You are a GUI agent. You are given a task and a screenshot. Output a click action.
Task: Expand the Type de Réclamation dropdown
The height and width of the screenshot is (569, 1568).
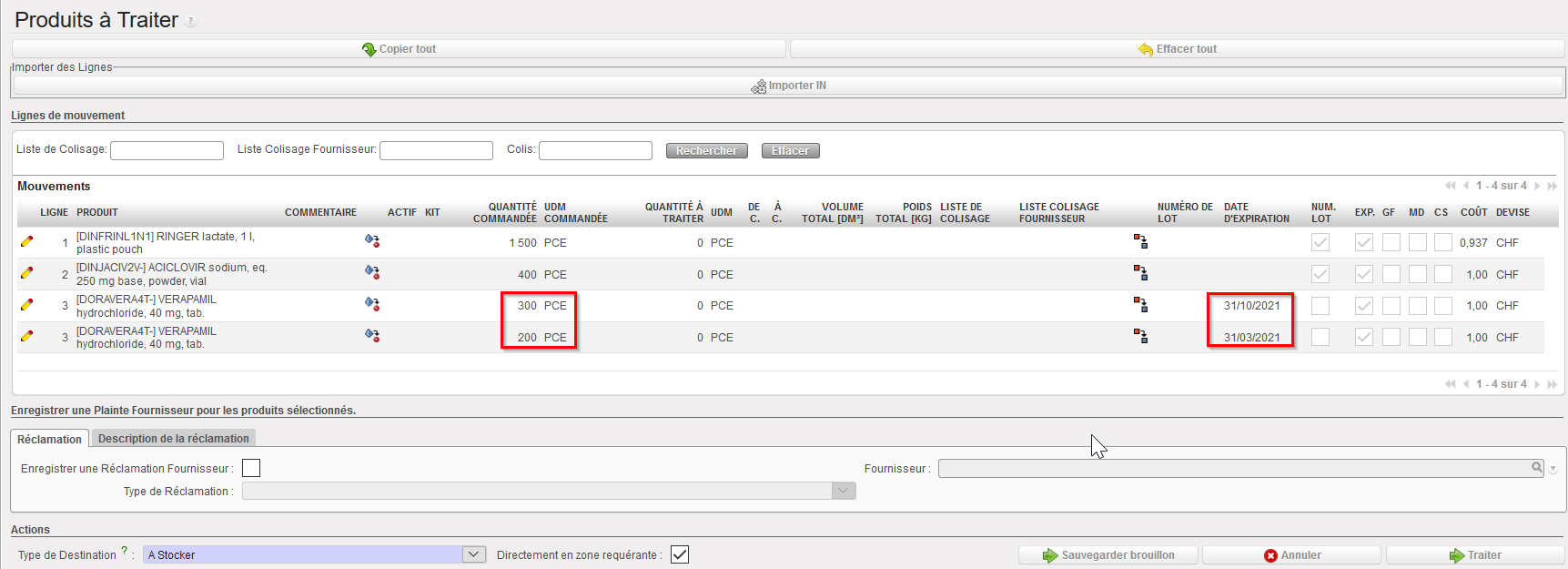(x=844, y=491)
